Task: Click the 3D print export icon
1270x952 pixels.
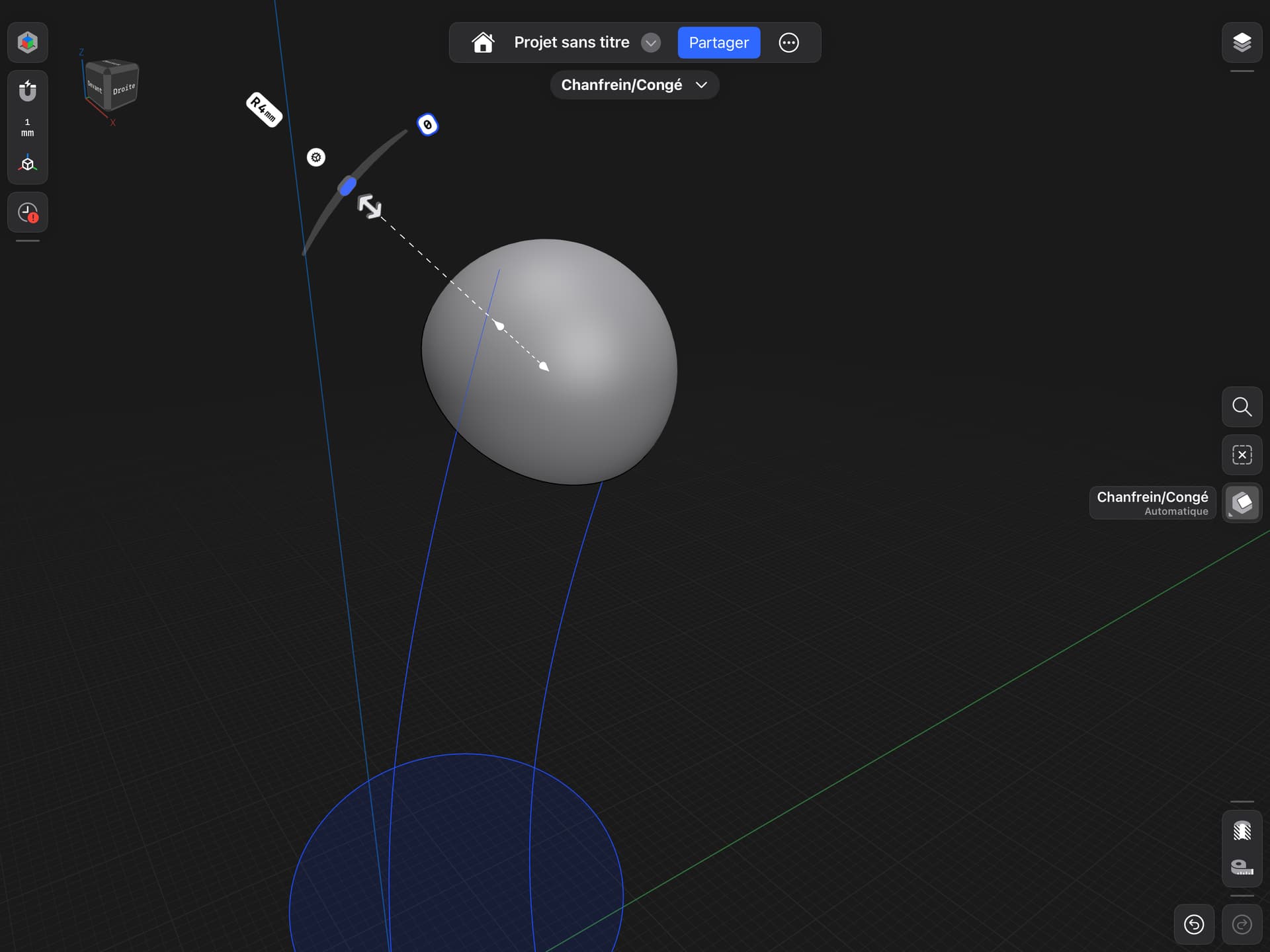Action: click(1242, 830)
